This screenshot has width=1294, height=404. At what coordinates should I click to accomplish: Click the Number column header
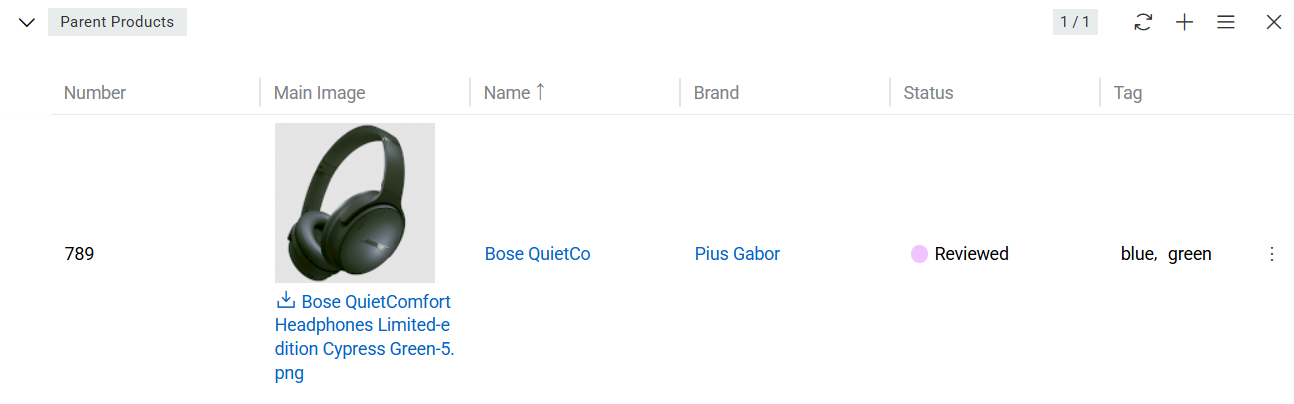pos(95,93)
